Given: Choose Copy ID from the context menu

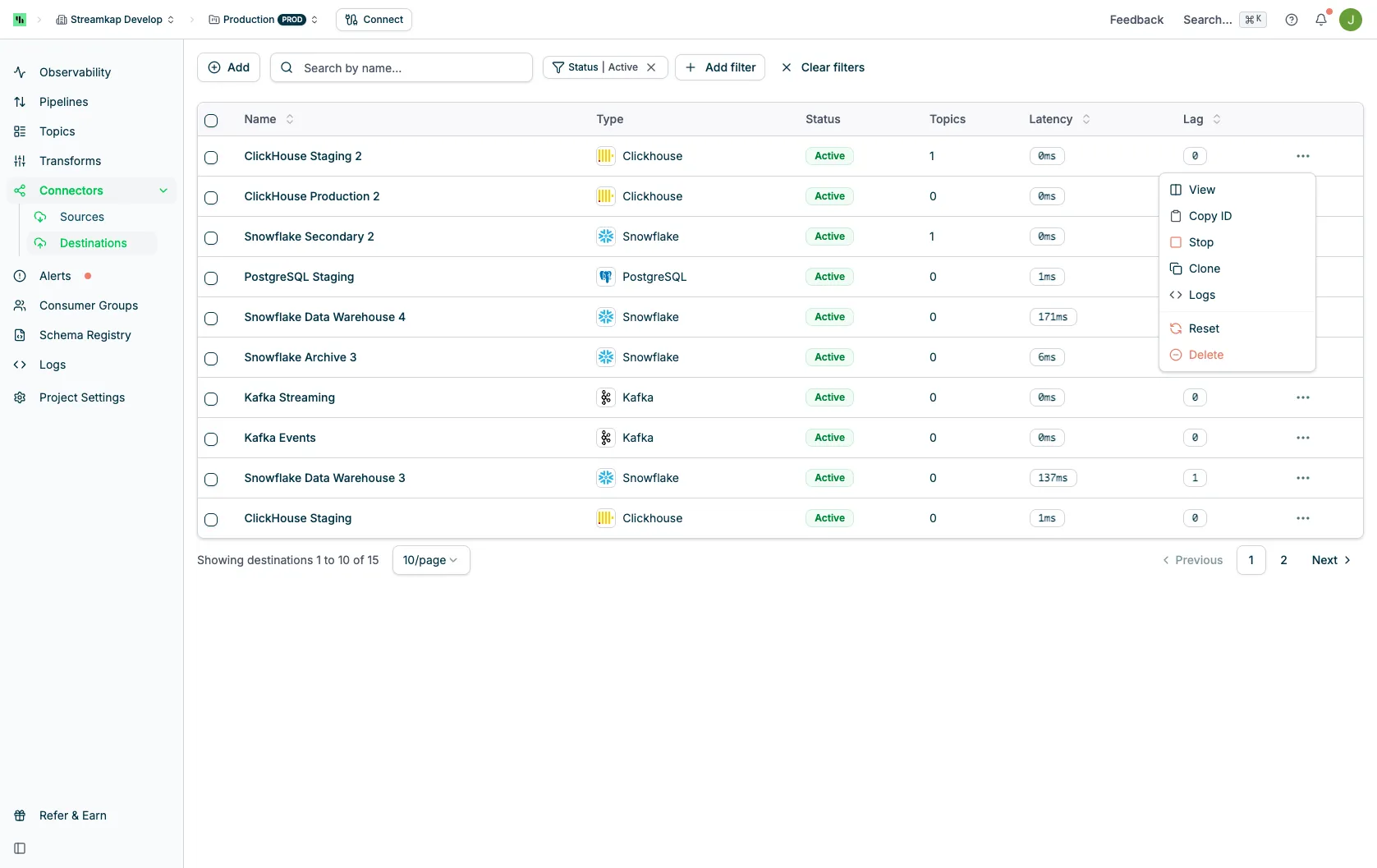Looking at the screenshot, I should click(1237, 216).
